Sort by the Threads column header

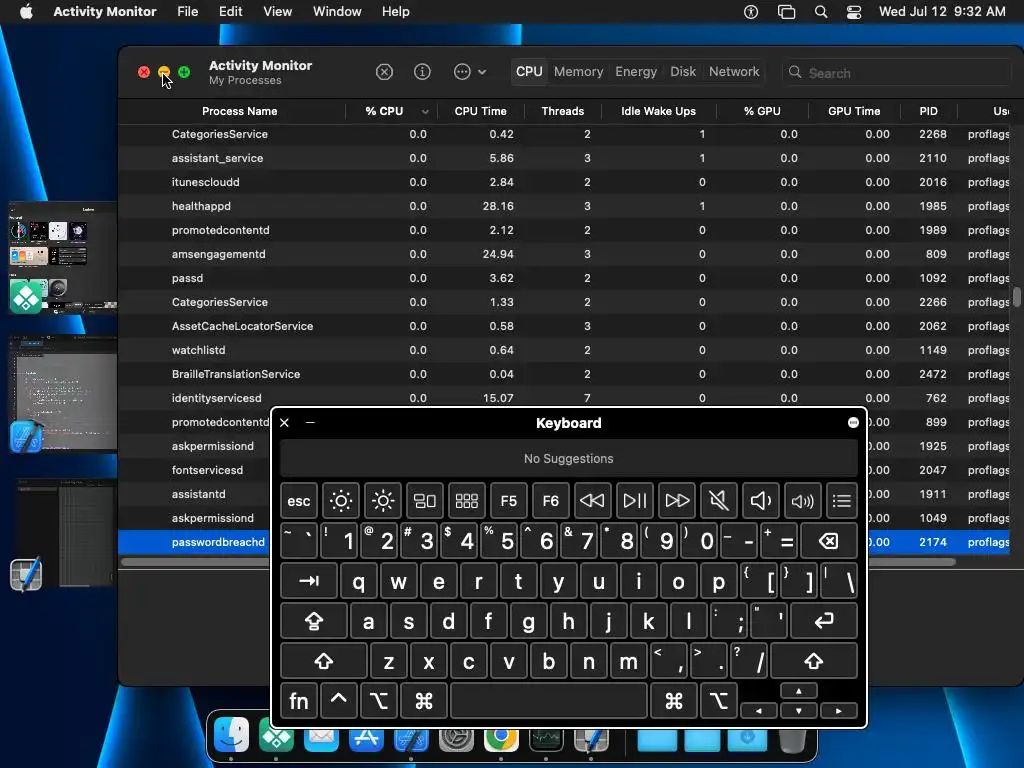pyautogui.click(x=562, y=111)
